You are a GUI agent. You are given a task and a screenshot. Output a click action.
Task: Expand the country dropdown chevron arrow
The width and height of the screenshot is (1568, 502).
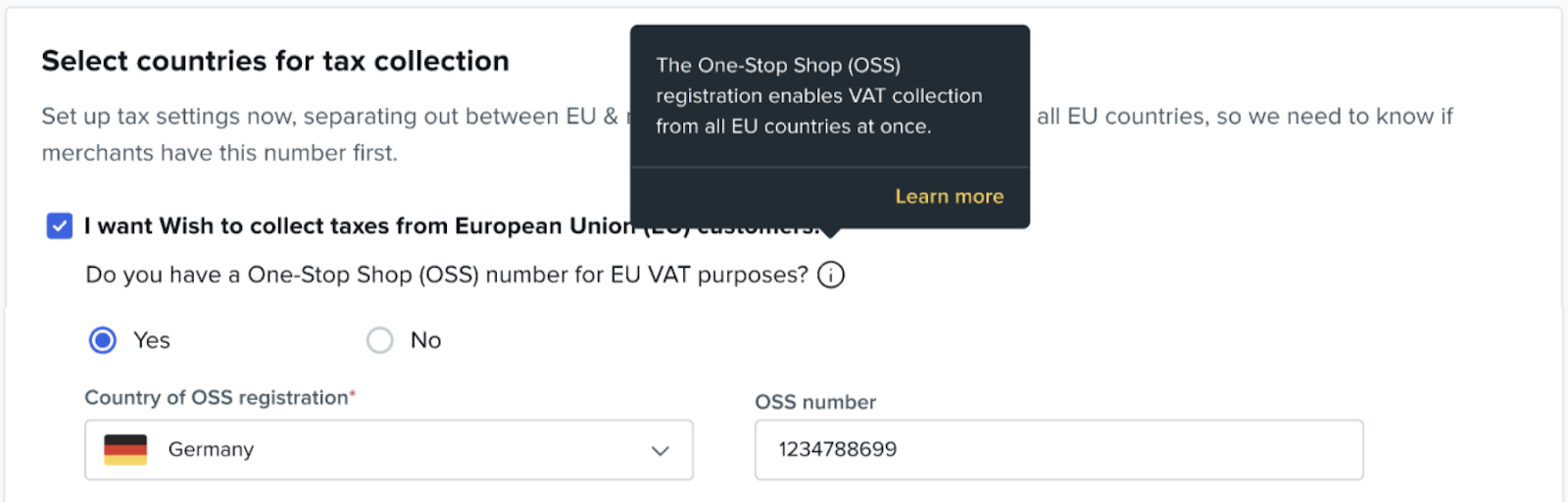660,450
